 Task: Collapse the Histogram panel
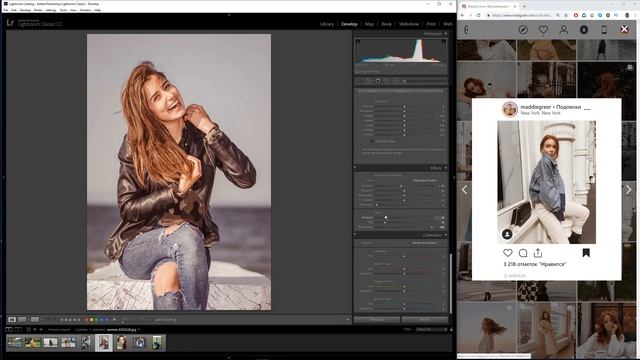point(445,33)
